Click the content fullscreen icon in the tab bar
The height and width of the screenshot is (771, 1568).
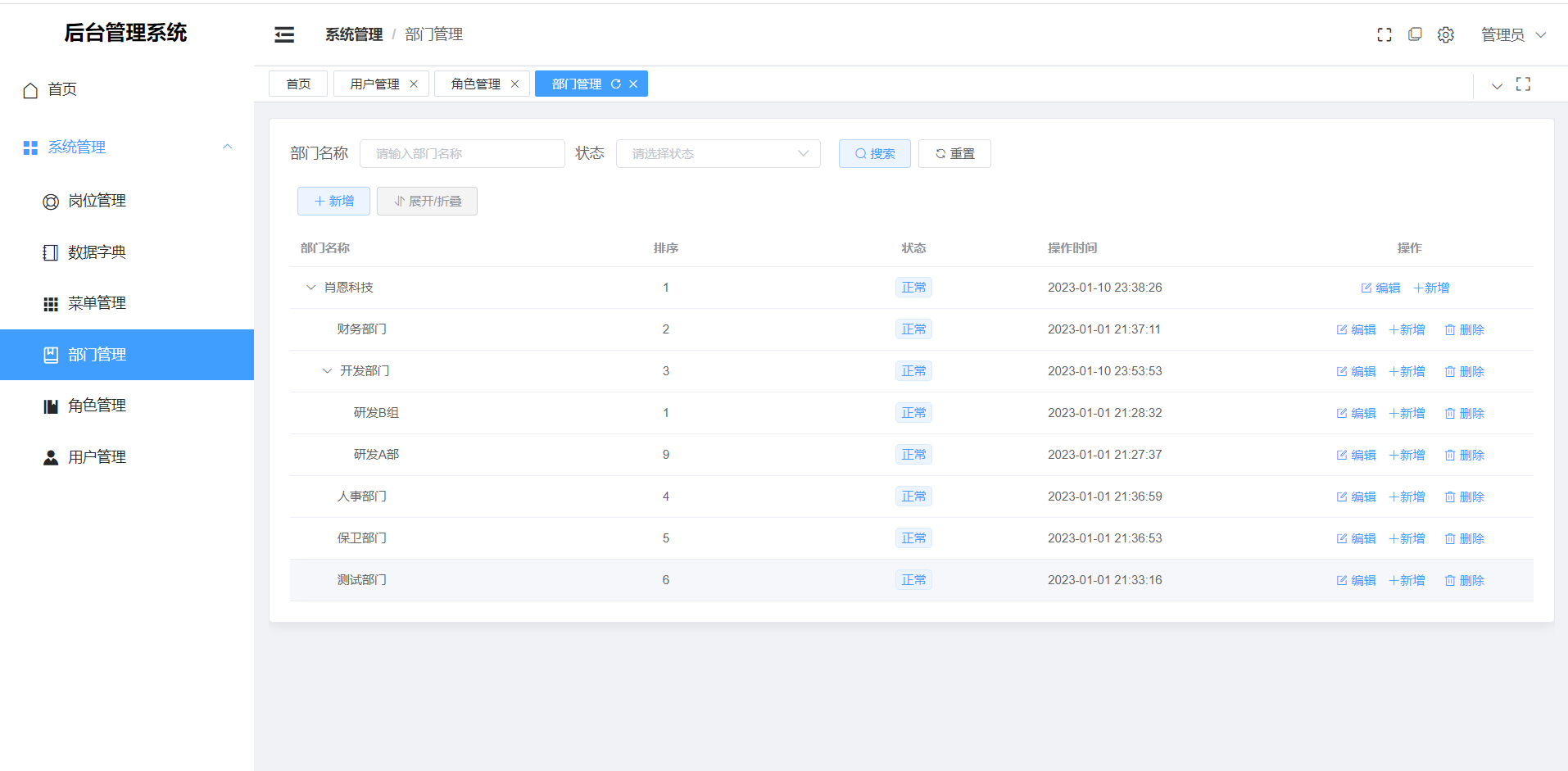[x=1524, y=84]
